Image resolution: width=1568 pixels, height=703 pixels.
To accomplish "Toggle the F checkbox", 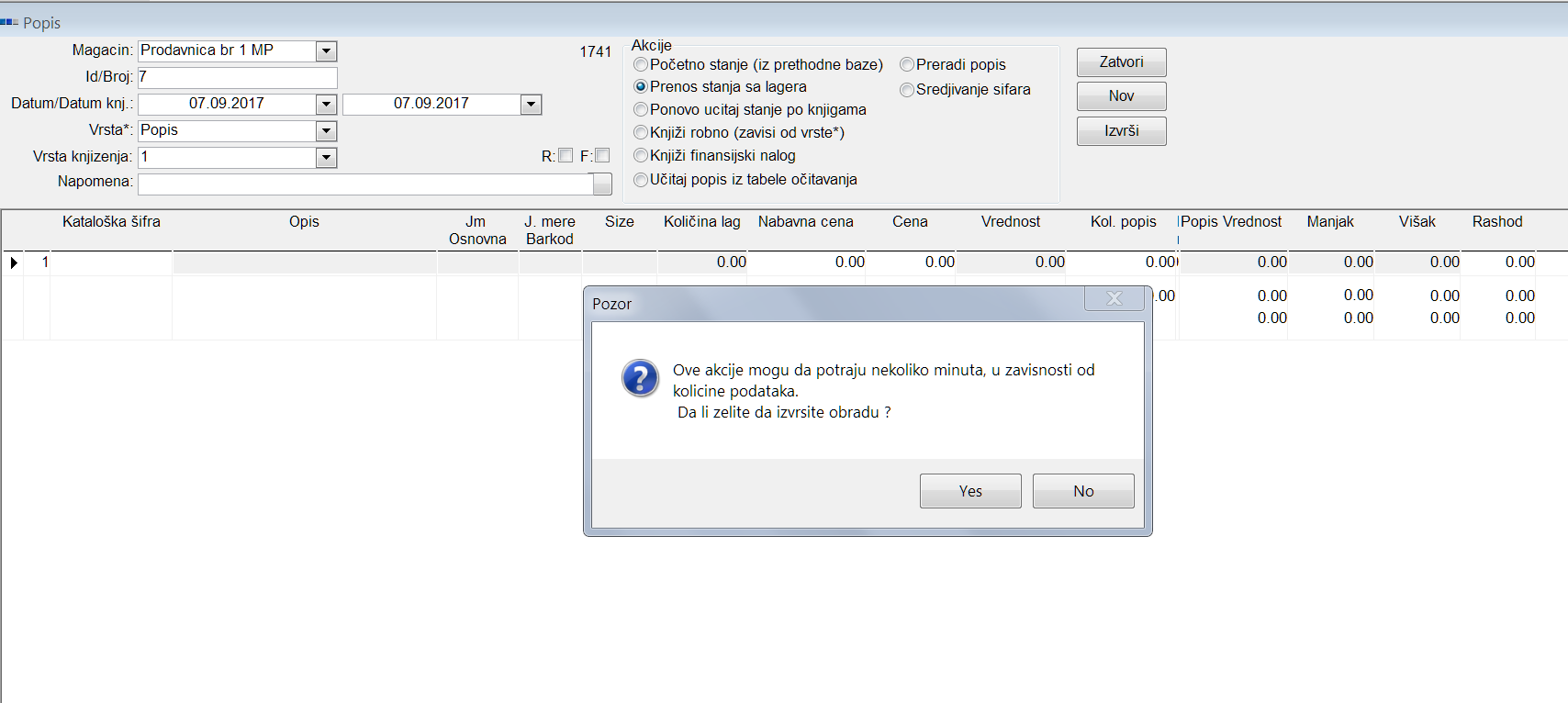I will click(x=602, y=156).
